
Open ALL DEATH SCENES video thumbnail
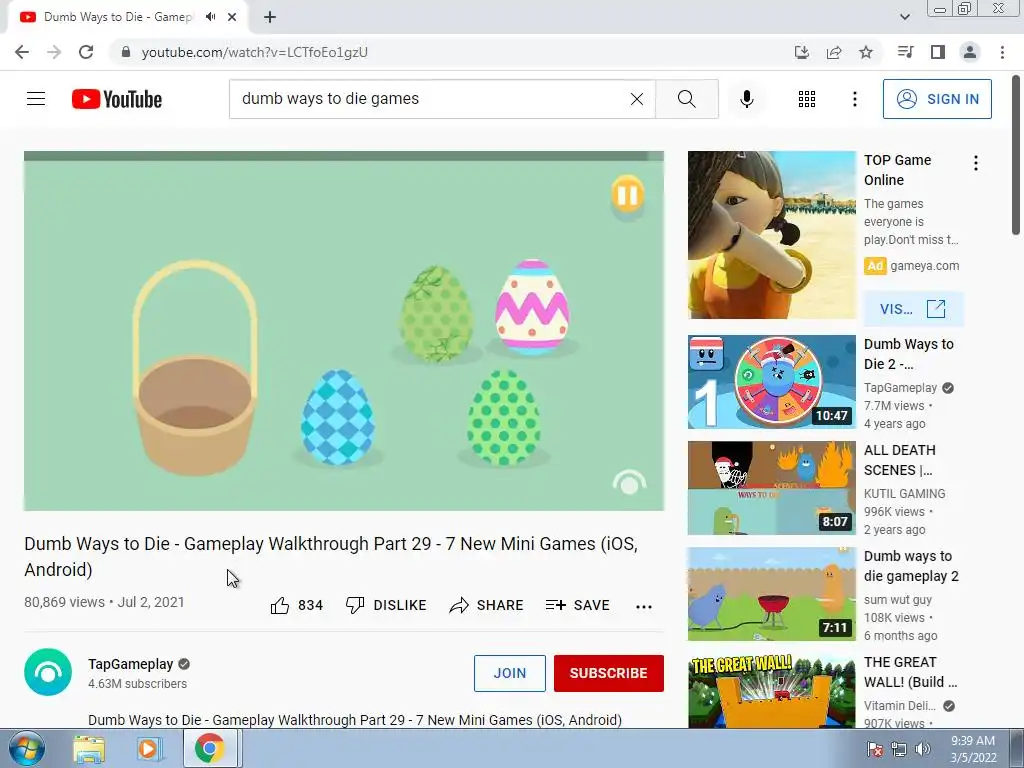click(x=771, y=488)
